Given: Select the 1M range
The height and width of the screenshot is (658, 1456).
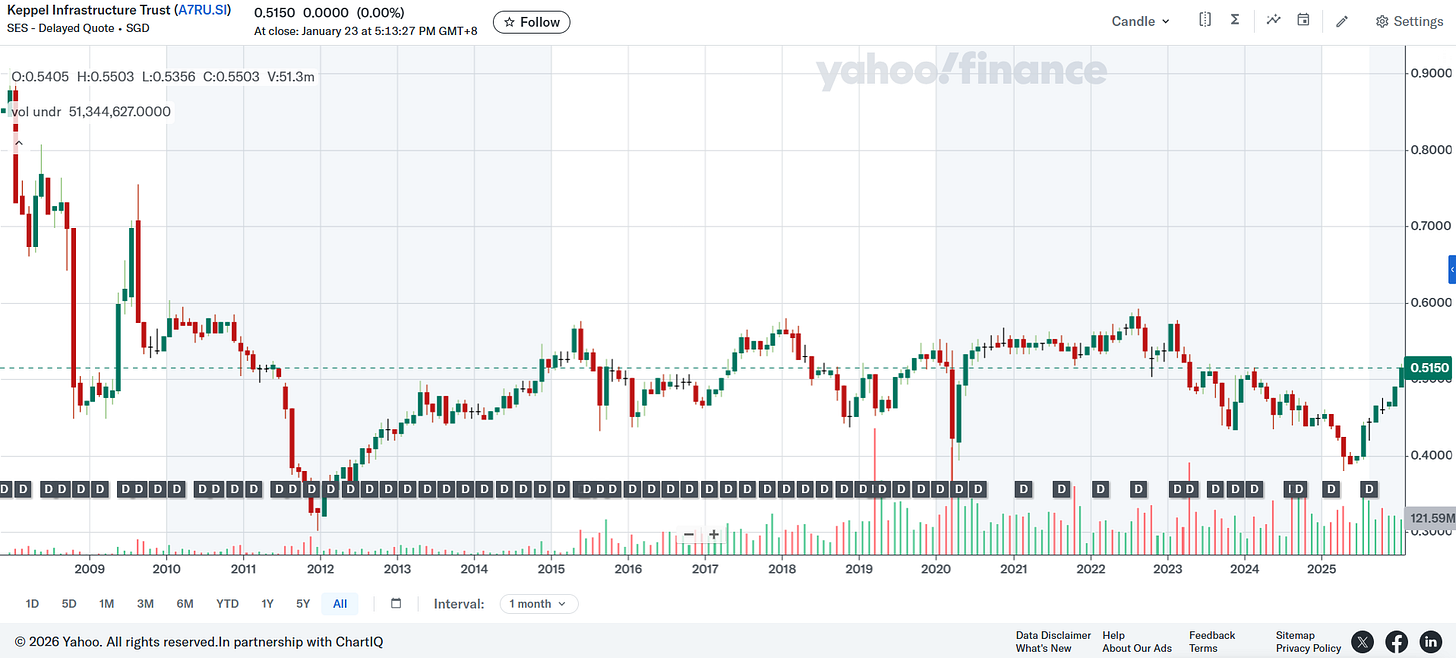Looking at the screenshot, I should [x=106, y=604].
